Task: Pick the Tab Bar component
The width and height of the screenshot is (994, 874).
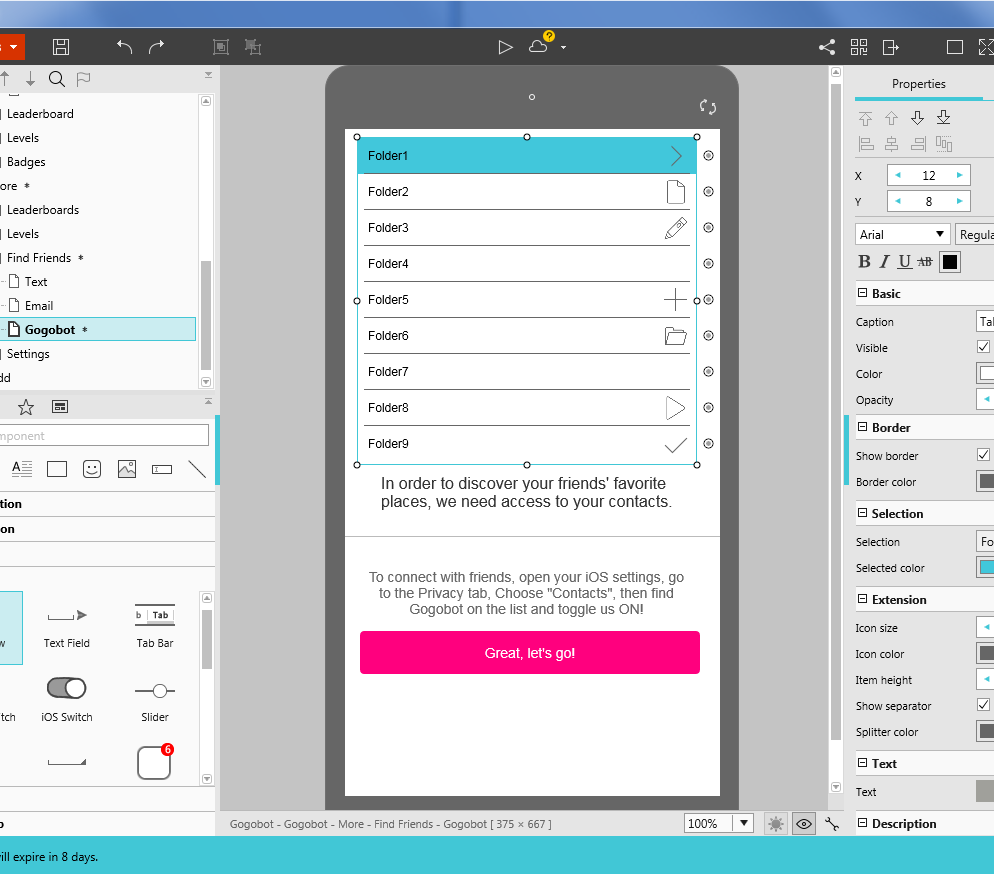Action: (x=155, y=626)
